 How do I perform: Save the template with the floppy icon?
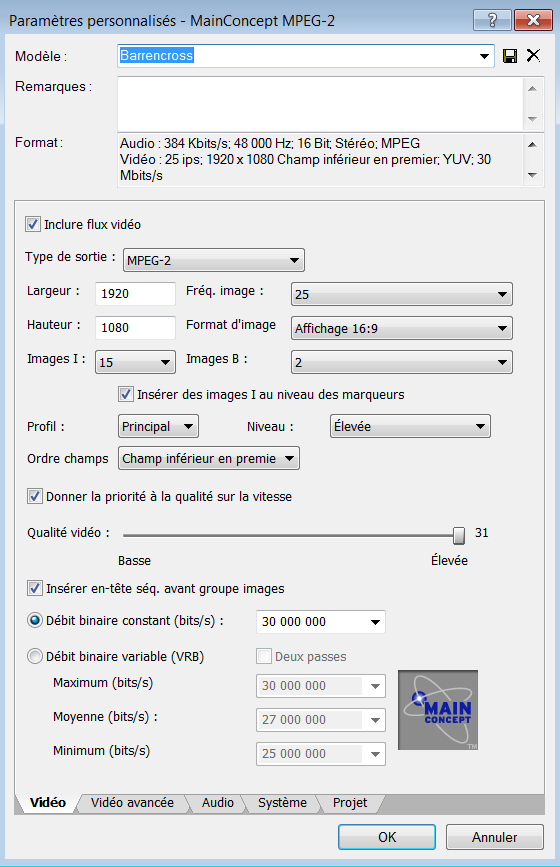coord(510,56)
